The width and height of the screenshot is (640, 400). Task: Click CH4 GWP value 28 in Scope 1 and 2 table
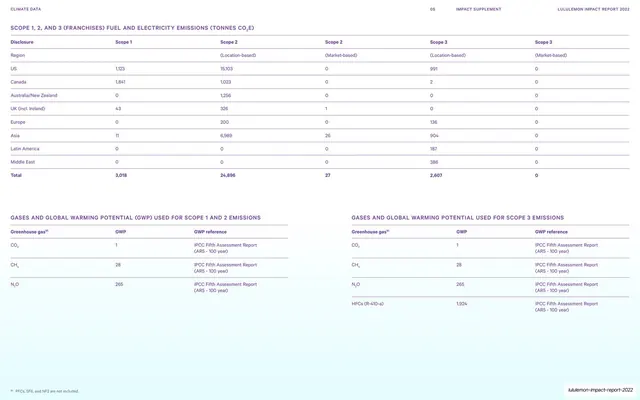[x=118, y=265]
